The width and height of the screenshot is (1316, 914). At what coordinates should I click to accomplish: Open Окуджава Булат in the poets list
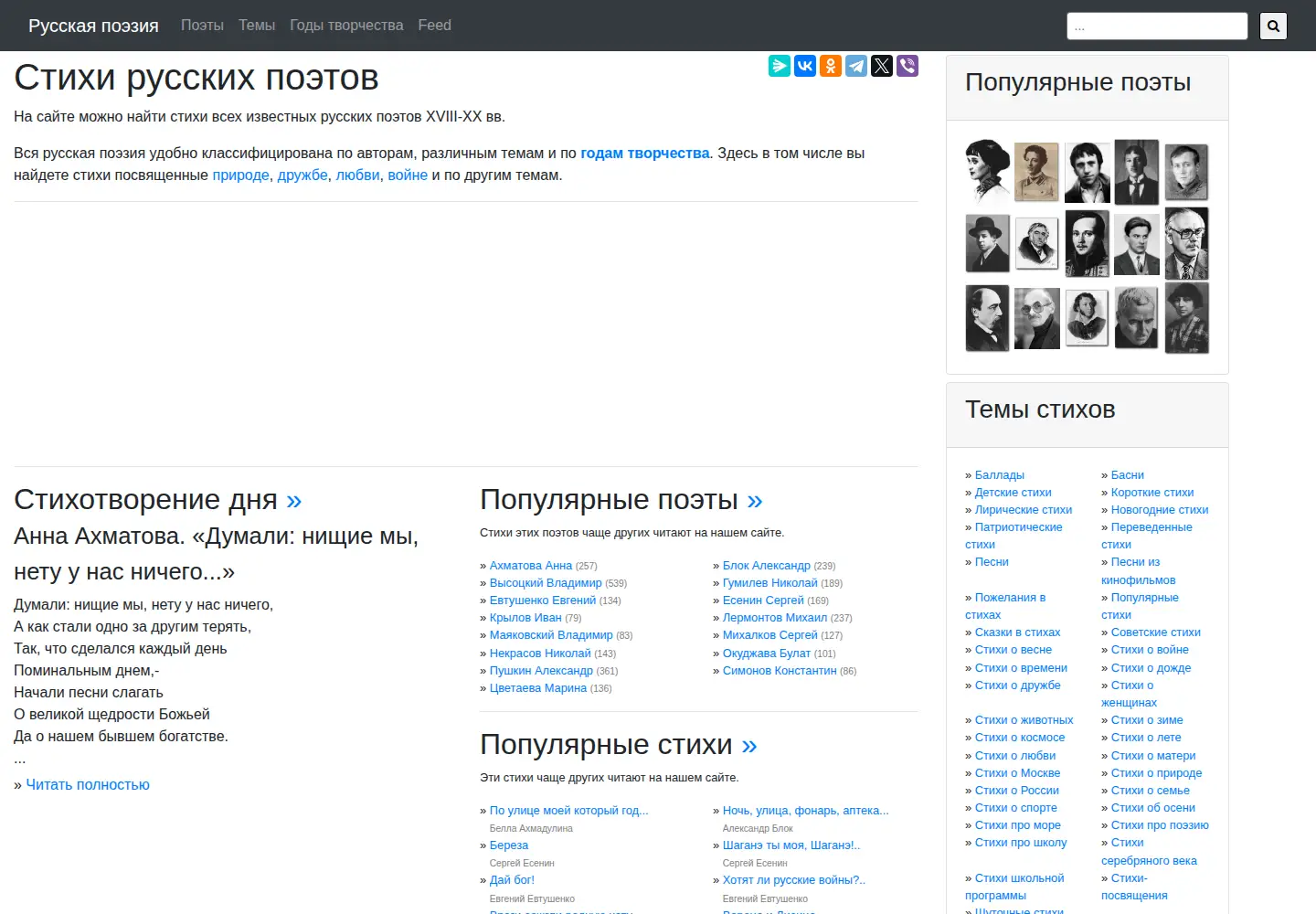[767, 654]
